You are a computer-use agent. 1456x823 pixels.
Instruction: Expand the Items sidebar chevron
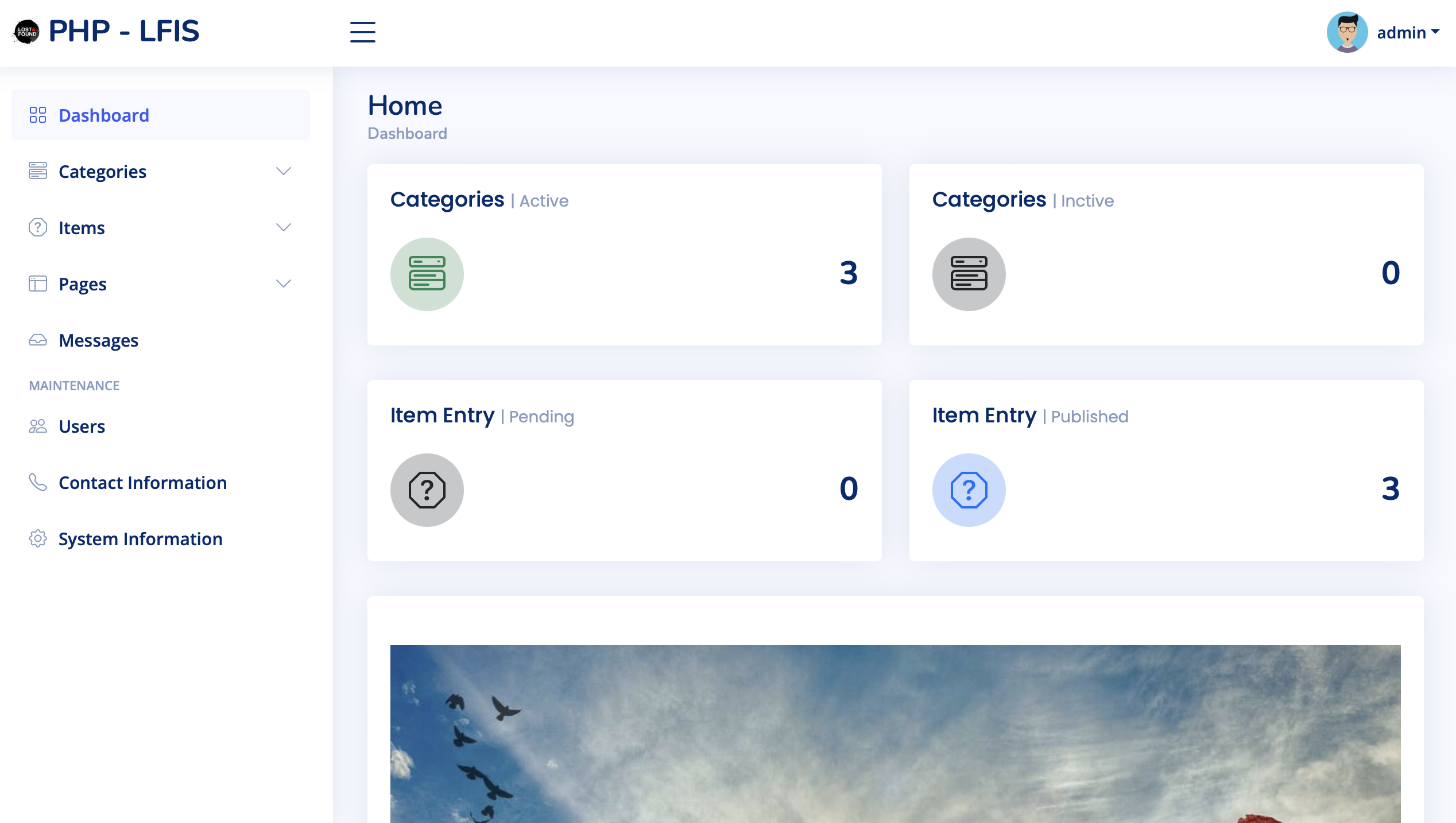(284, 227)
